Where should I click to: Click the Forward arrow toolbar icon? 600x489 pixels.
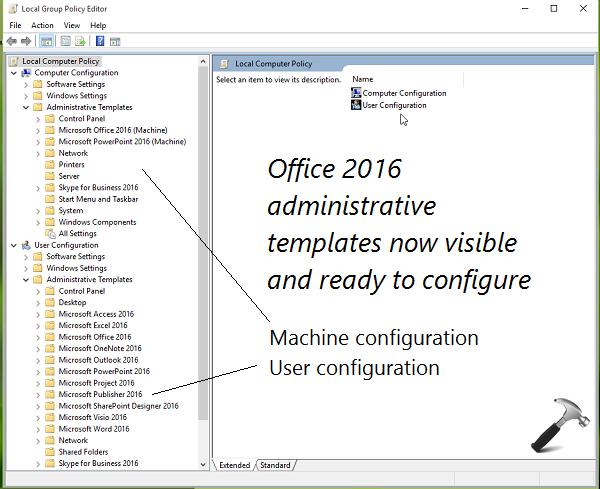(26, 41)
